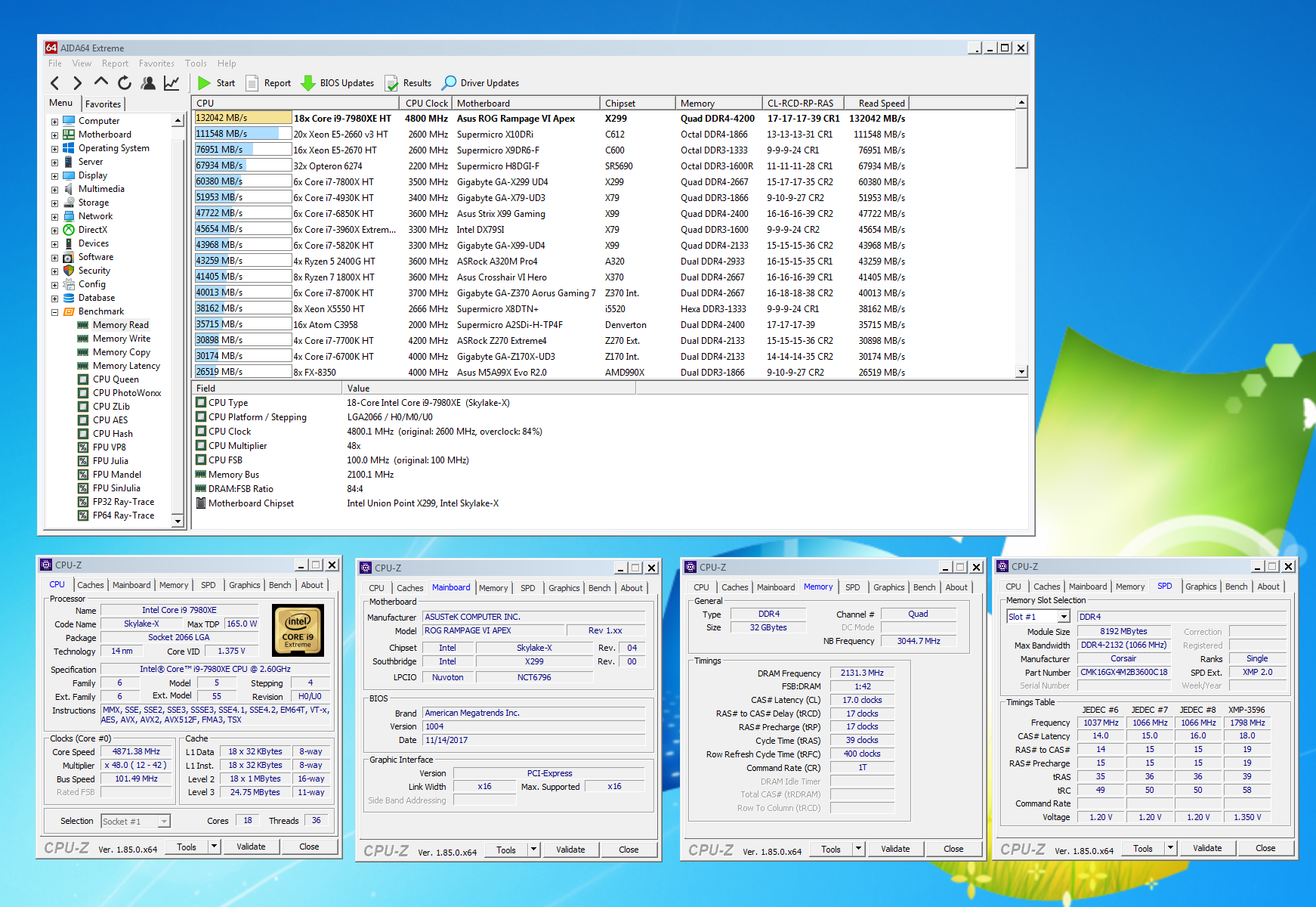Click Close in the SPD CPU-Z window
Image resolution: width=1316 pixels, height=907 pixels.
[x=1265, y=848]
